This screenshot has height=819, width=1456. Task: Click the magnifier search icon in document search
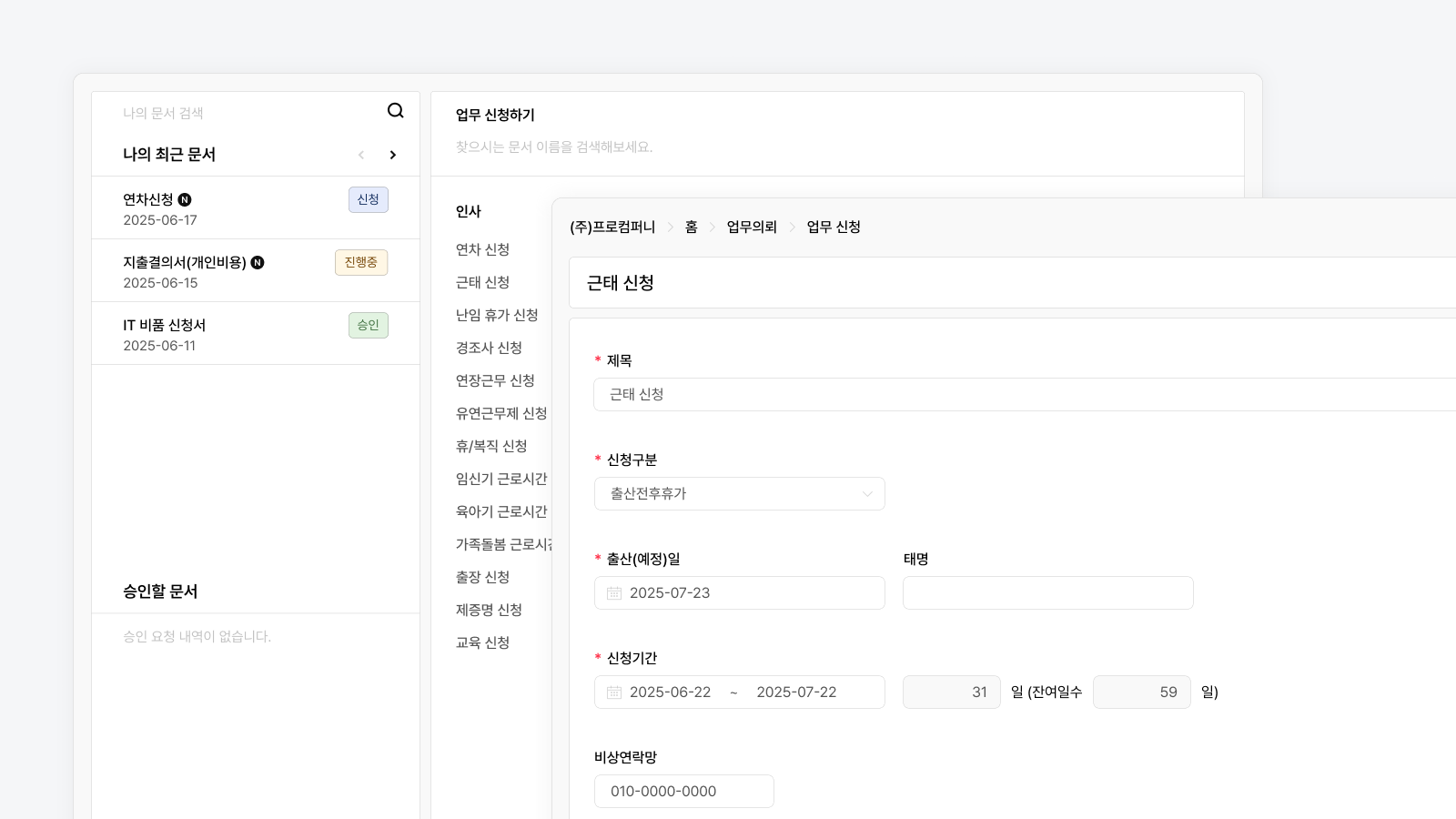point(395,111)
